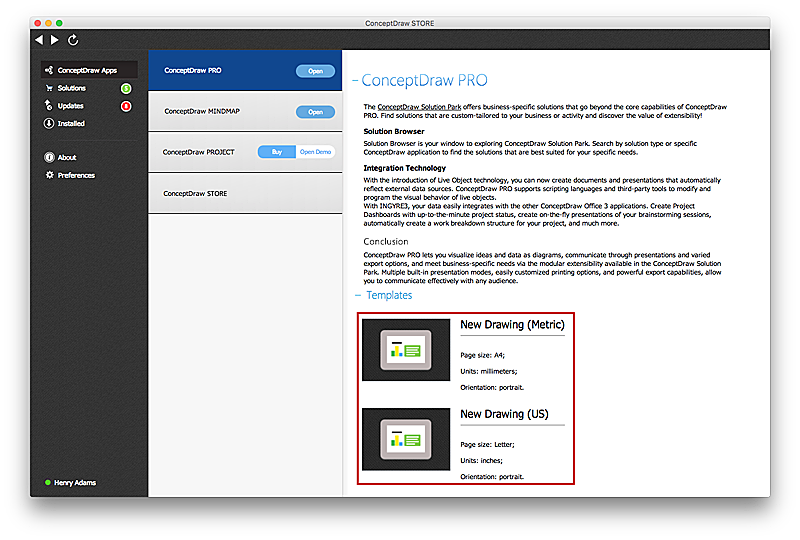Click the Preferences gear icon
The image size is (800, 540).
click(x=49, y=175)
